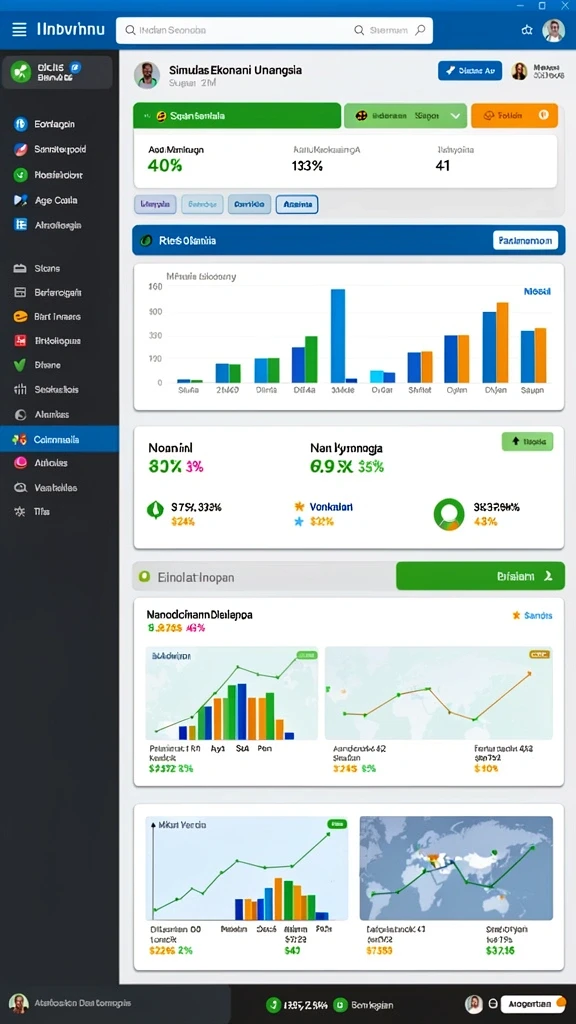Expand the light green Bidenan dropdown chevron
This screenshot has height=1024, width=576.
point(455,116)
